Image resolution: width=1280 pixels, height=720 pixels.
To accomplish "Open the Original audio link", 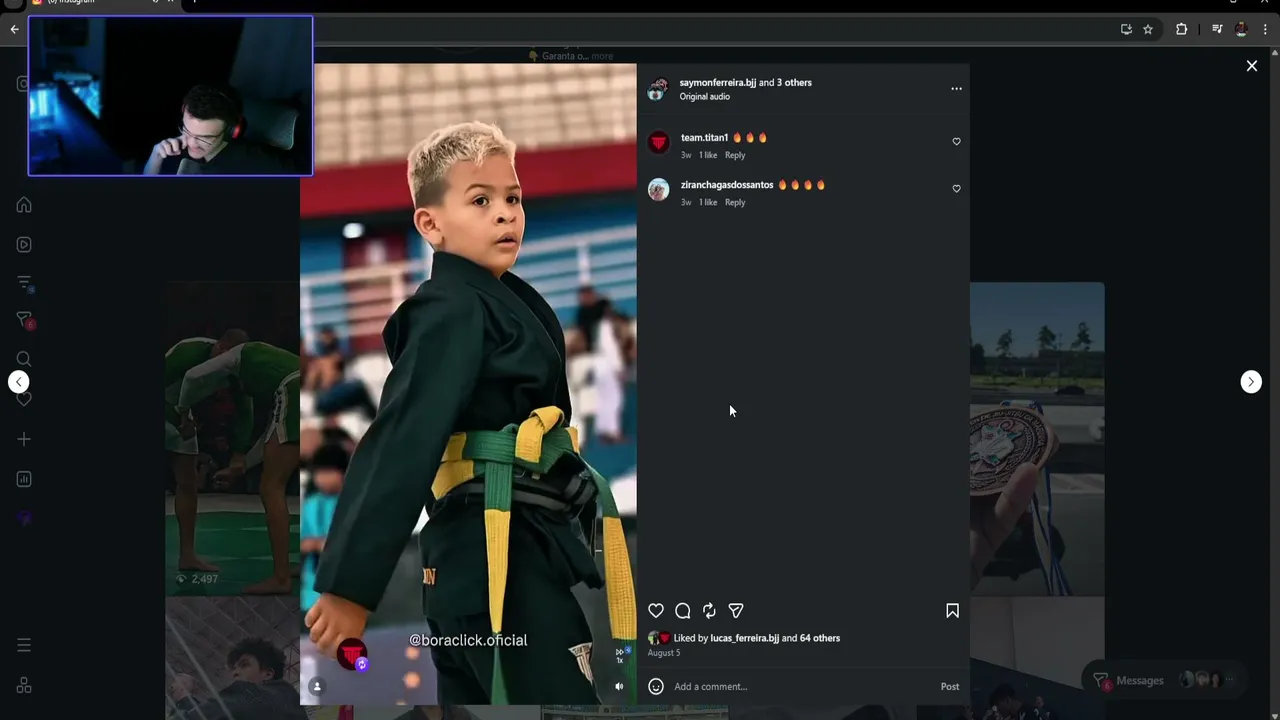I will [x=705, y=97].
